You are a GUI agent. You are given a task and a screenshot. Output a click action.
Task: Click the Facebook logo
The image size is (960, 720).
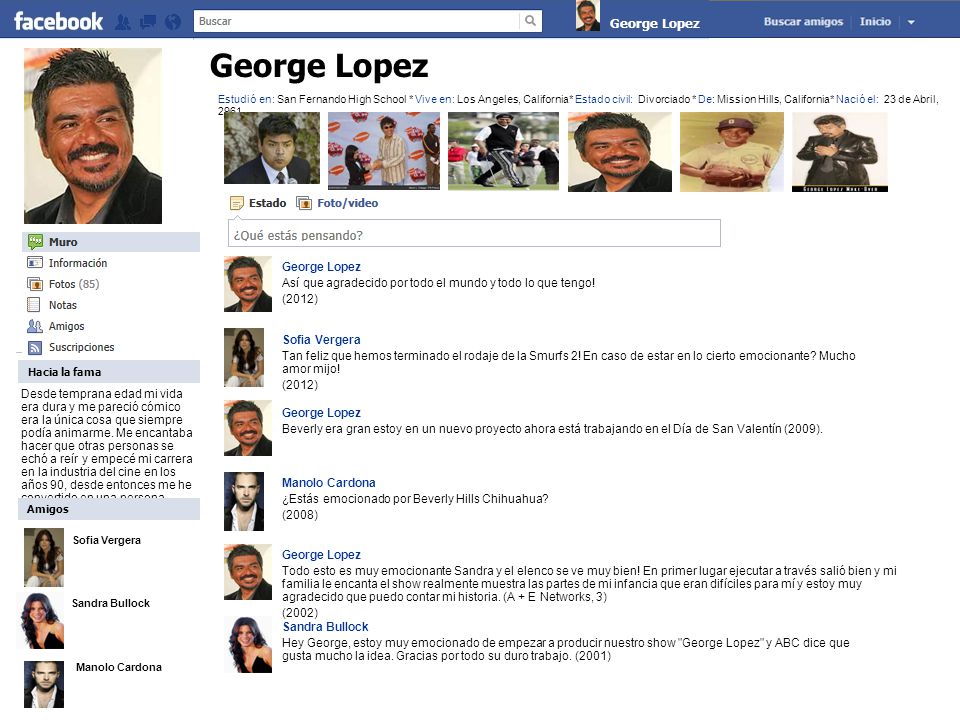58,21
